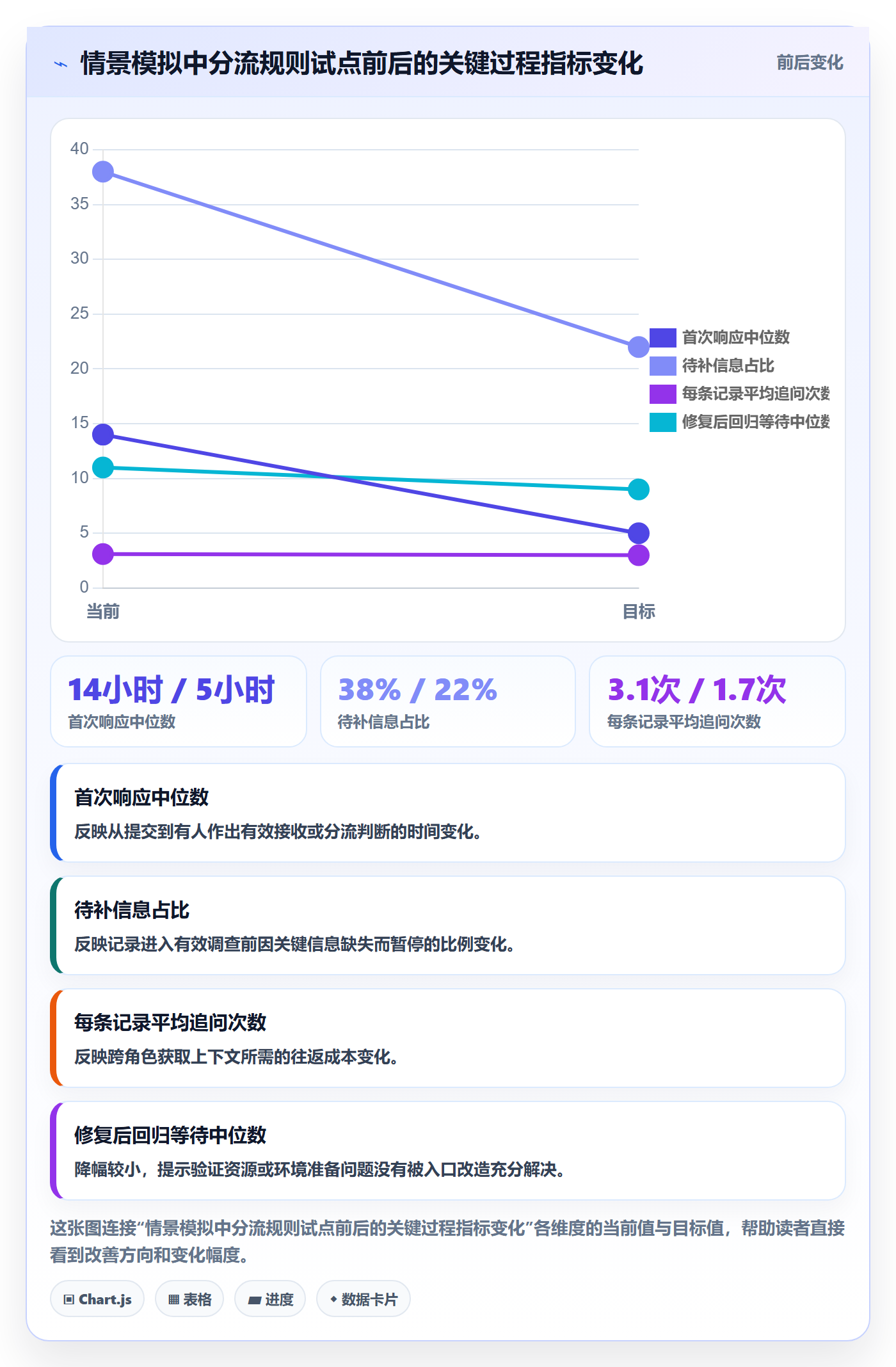Image resolution: width=896 pixels, height=1367 pixels.
Task: Click the dark blue 首次响应 point at 当前
Action: (x=103, y=435)
